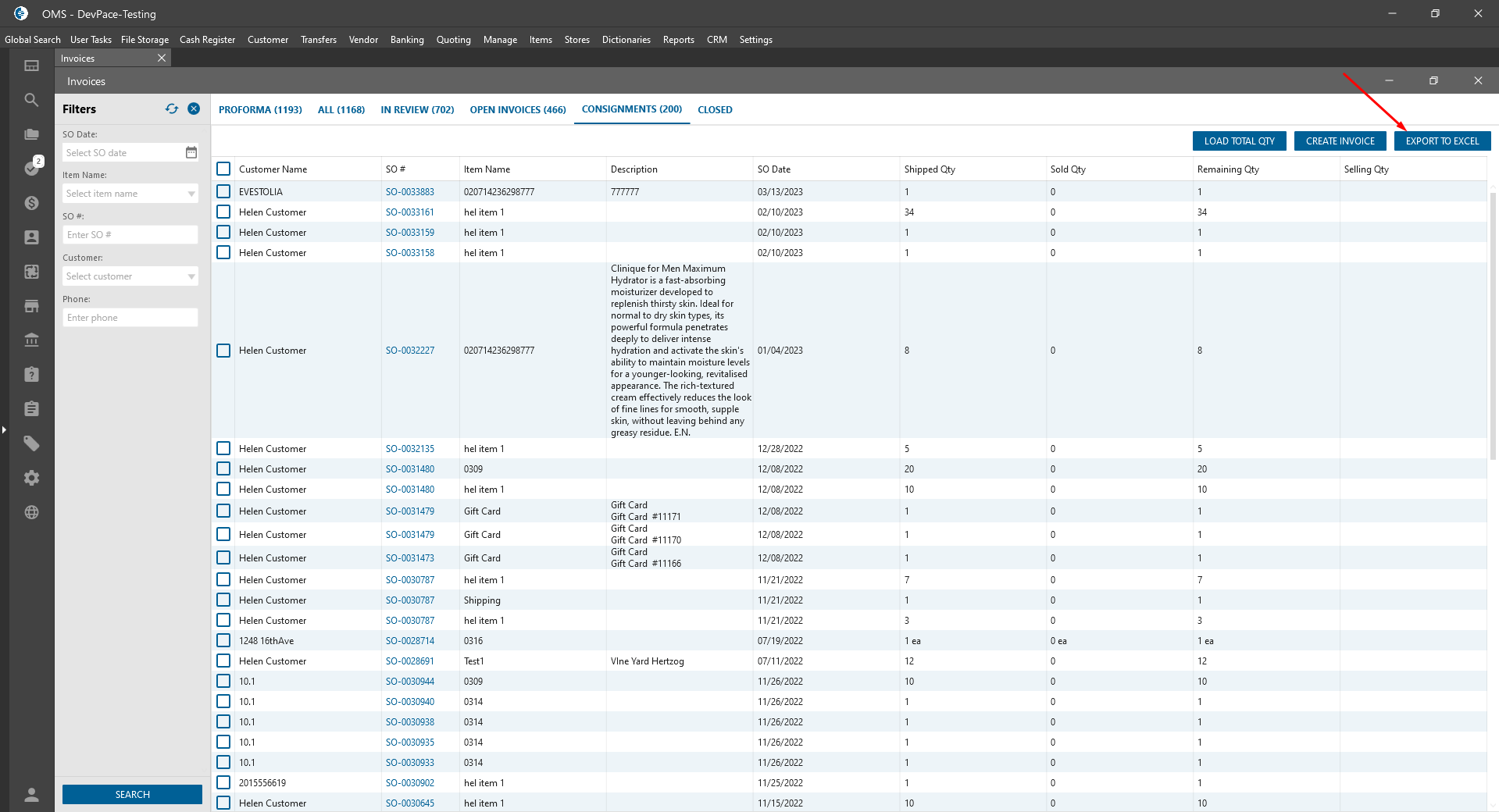
Task: Open the storefront icon in sidebar
Action: 31,306
